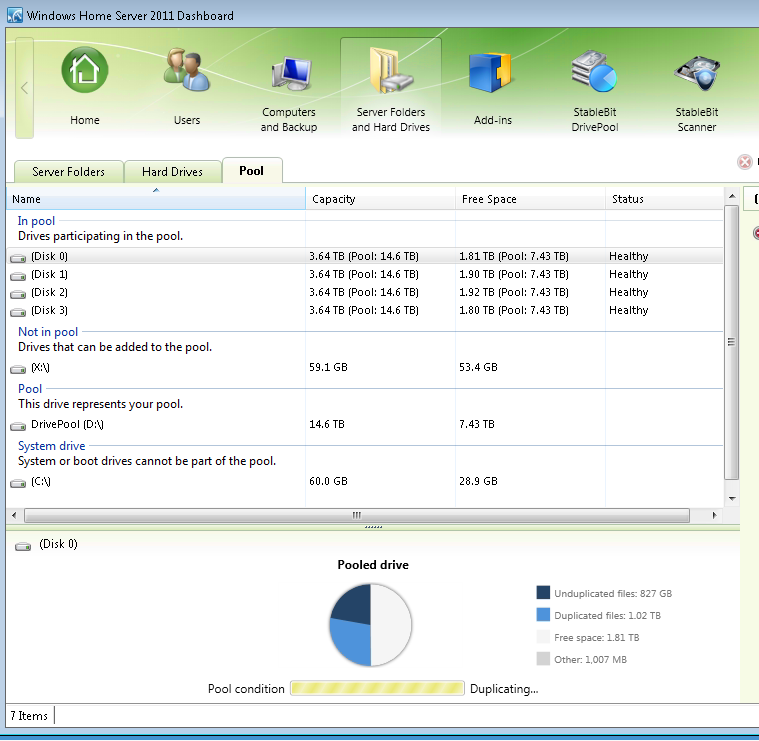Click the Duplicated files color swatch
This screenshot has height=741, width=759.
(543, 615)
